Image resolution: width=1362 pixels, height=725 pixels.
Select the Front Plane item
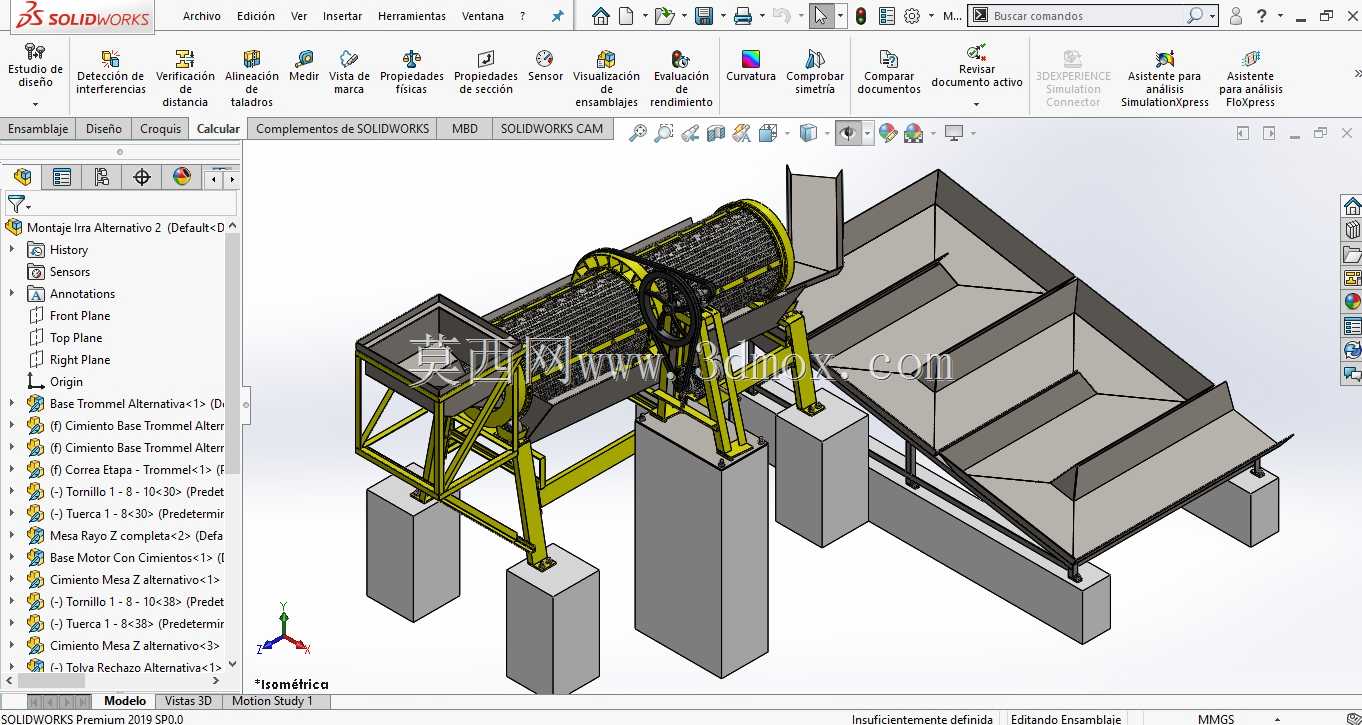tap(80, 316)
